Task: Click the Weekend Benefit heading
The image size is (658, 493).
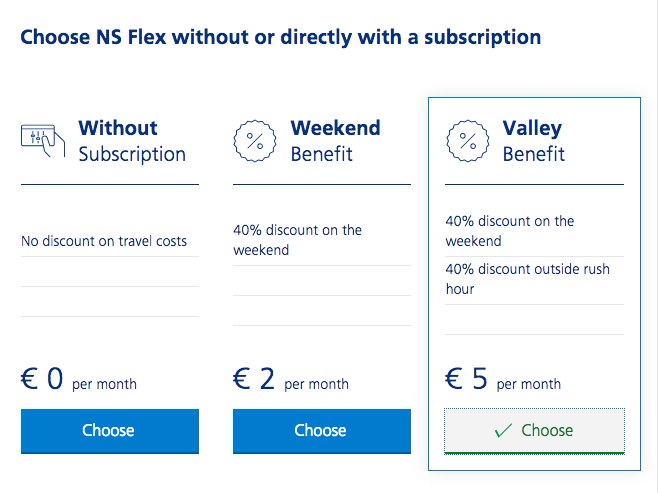Action: coord(335,141)
